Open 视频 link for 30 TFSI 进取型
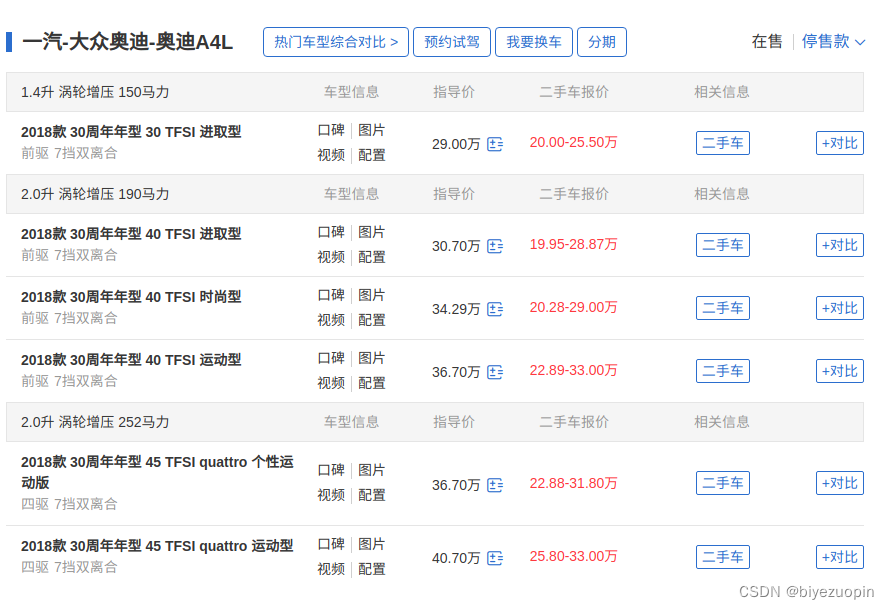The image size is (889, 609). (x=331, y=155)
